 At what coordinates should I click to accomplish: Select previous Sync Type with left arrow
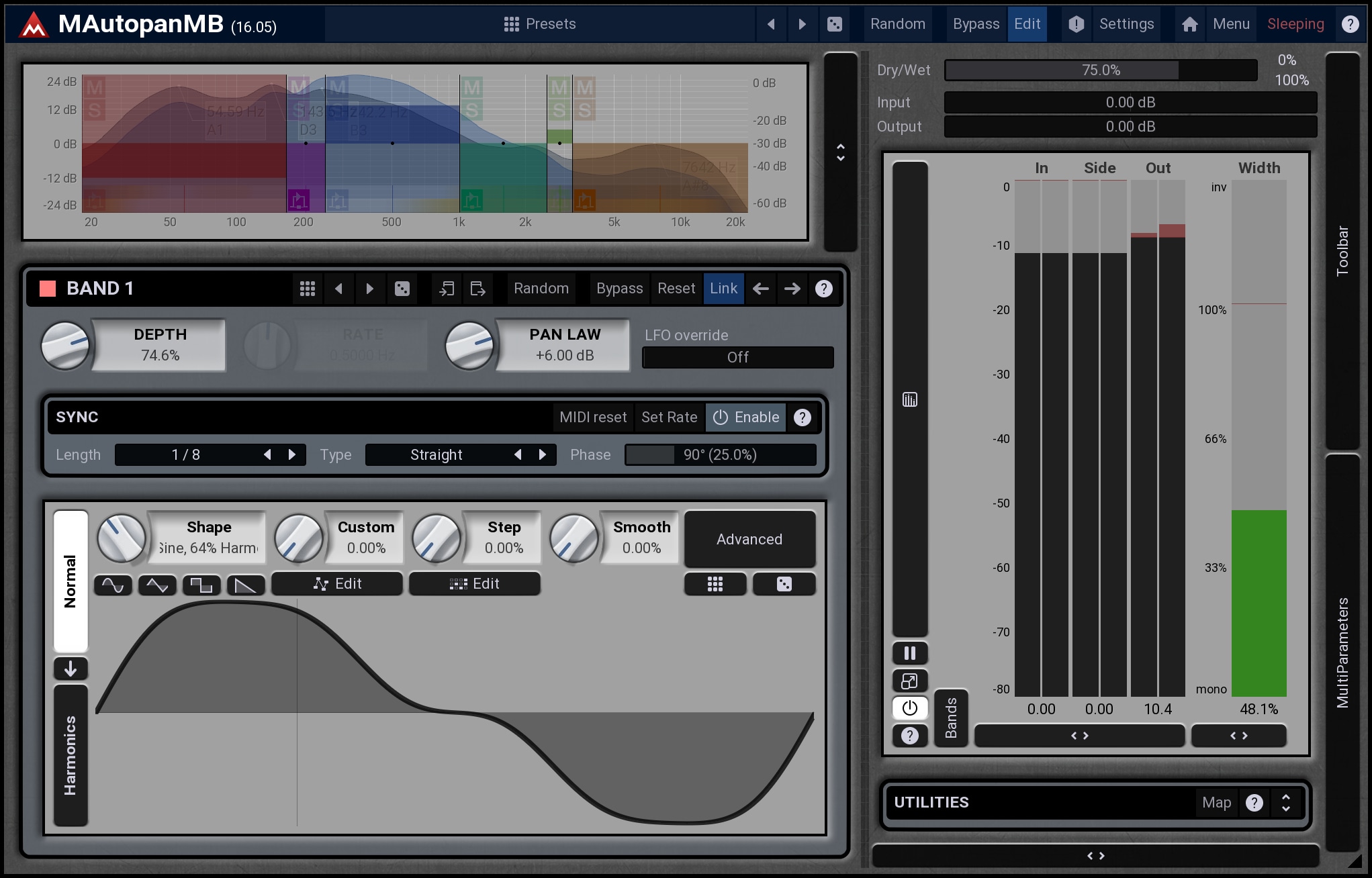click(518, 455)
